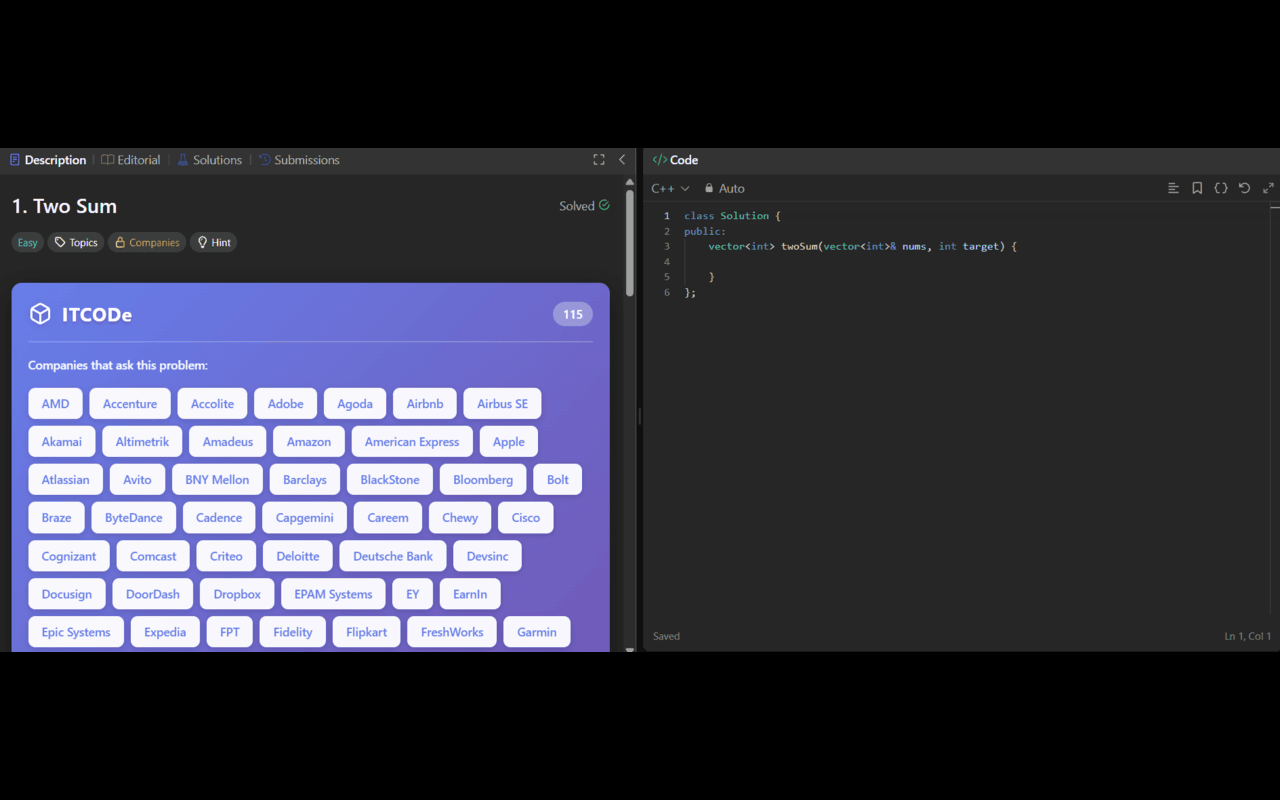
Task: Select the American Express company chip
Action: click(412, 442)
